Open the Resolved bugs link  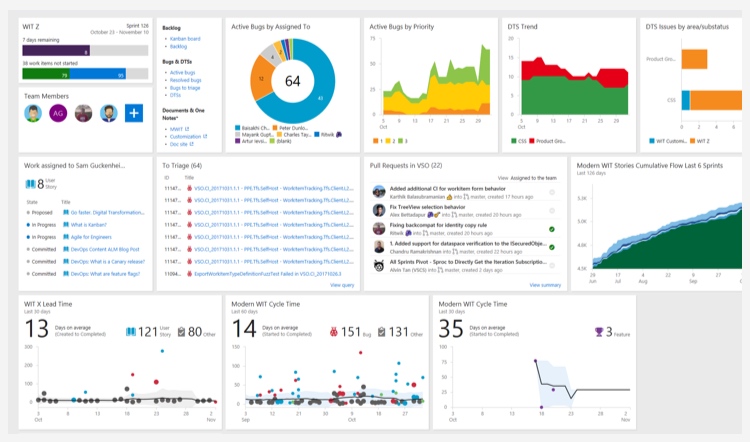click(186, 80)
